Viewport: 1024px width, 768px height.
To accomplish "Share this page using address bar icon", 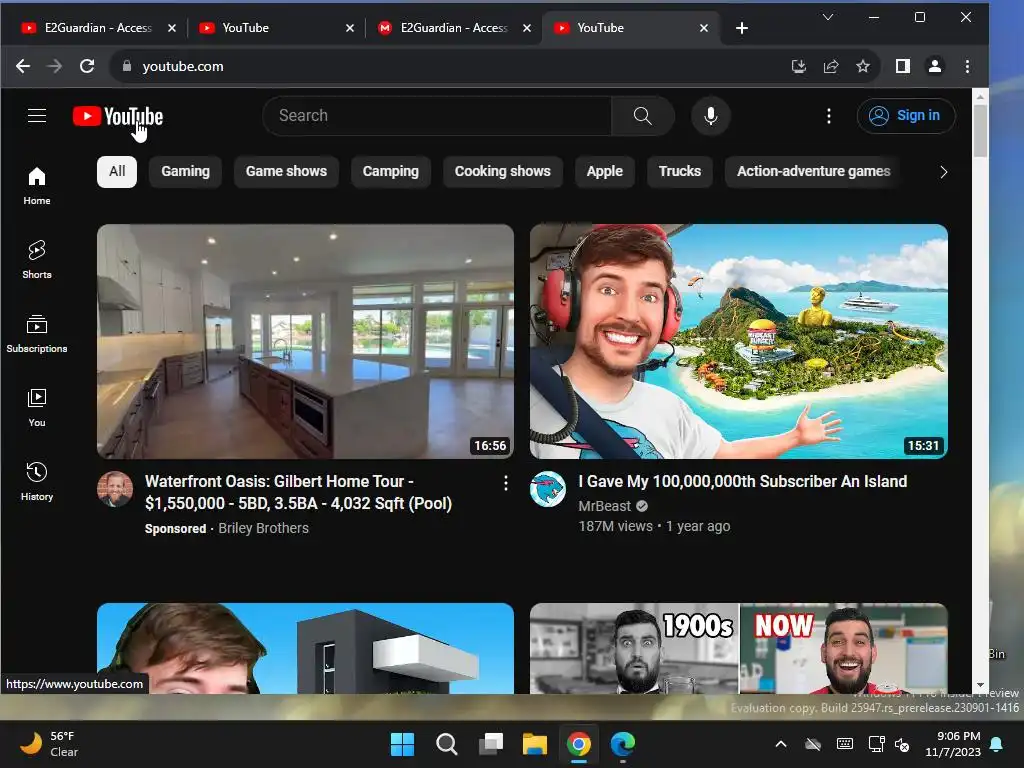I will click(831, 66).
